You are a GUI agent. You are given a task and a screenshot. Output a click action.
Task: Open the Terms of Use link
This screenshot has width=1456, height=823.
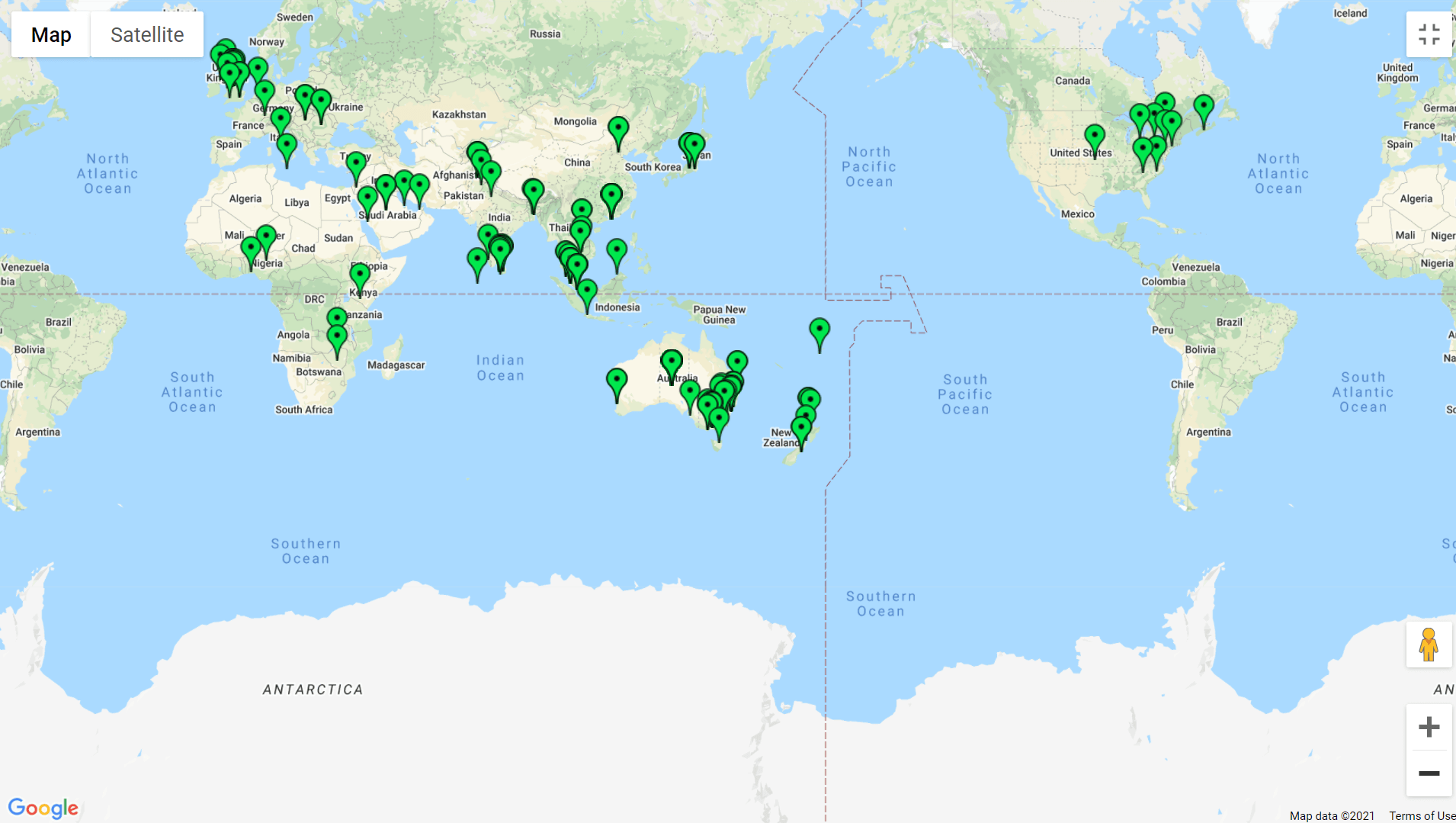pos(1422,815)
